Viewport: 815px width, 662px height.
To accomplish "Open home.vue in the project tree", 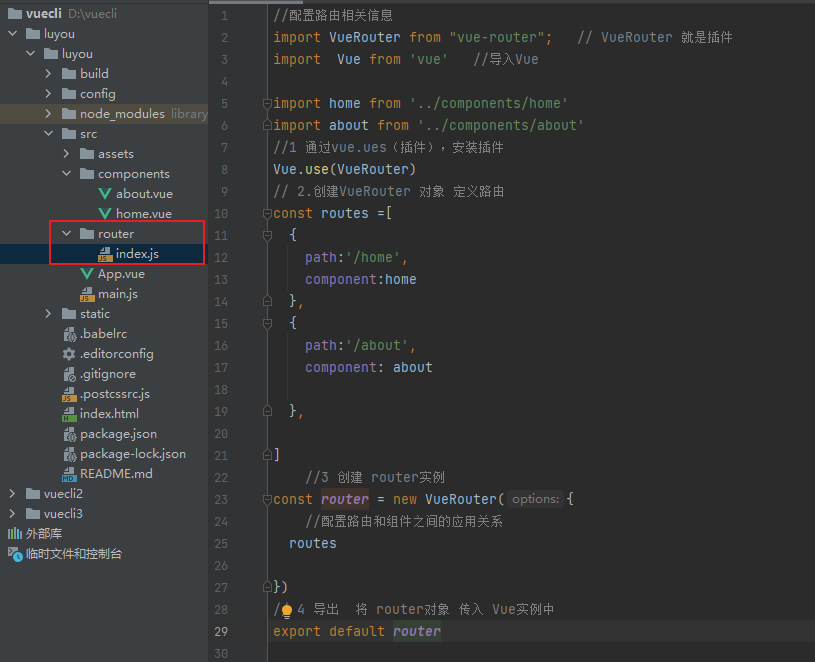I will coord(144,214).
